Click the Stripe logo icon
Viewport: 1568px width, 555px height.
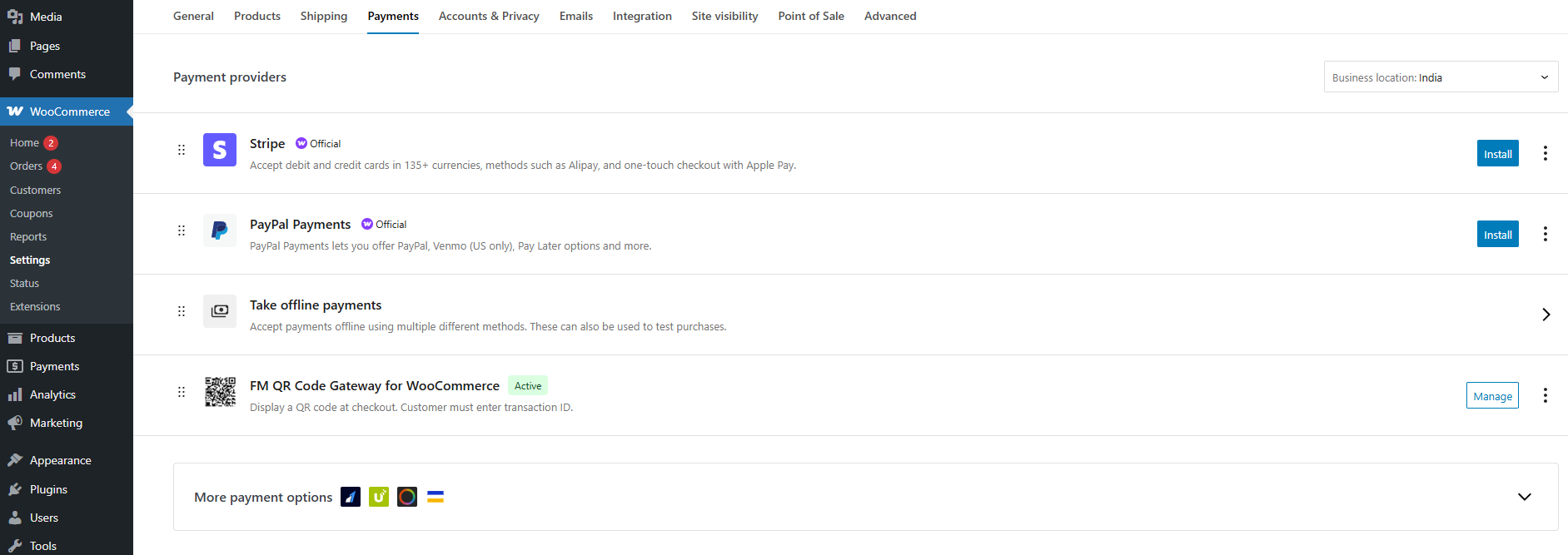220,150
